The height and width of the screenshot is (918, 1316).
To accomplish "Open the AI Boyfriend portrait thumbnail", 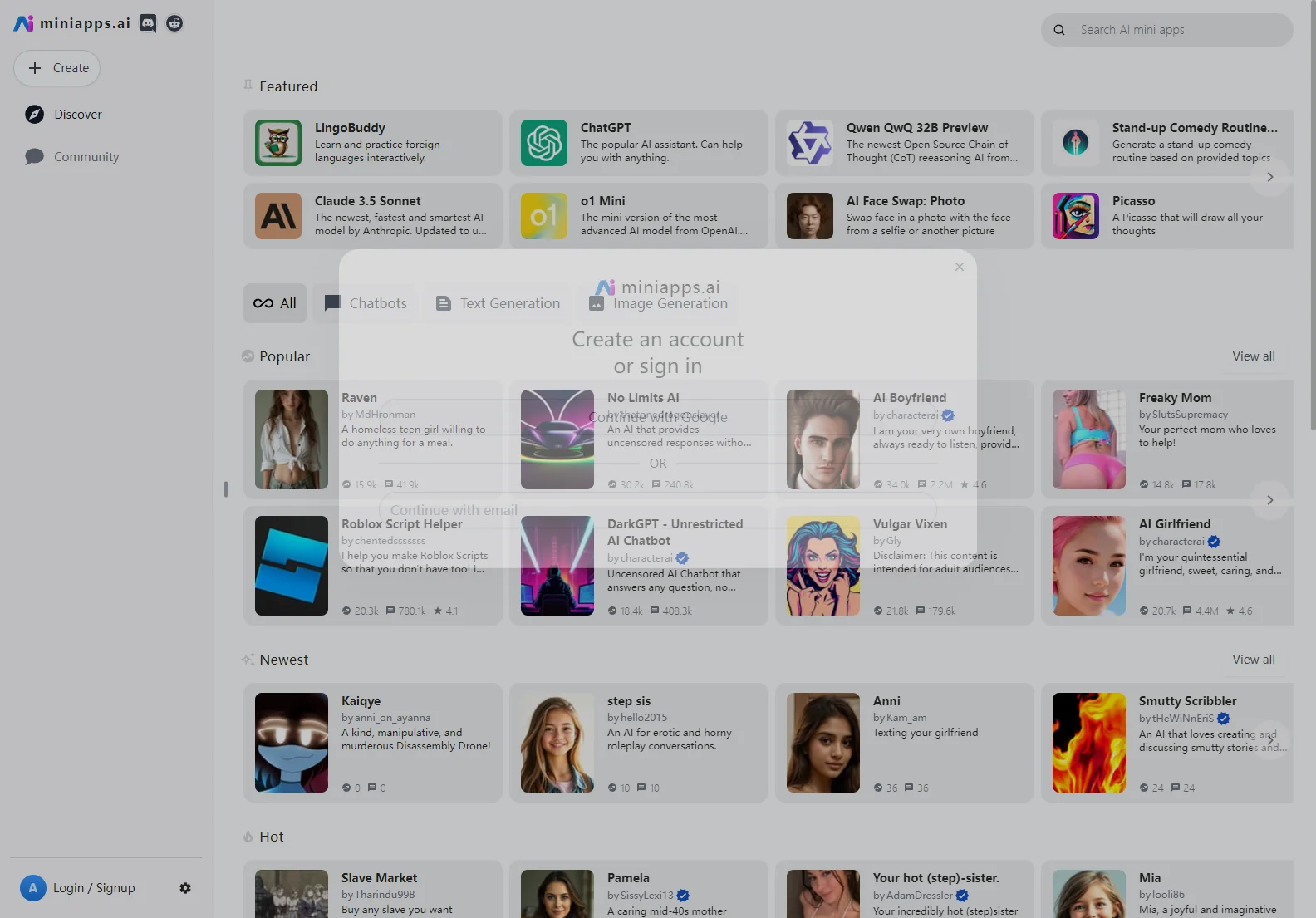I will coord(823,439).
